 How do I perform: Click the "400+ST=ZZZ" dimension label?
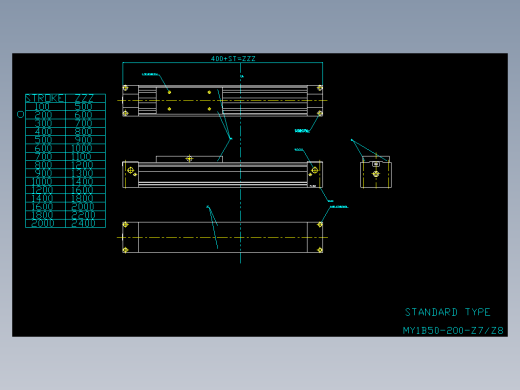click(x=233, y=59)
